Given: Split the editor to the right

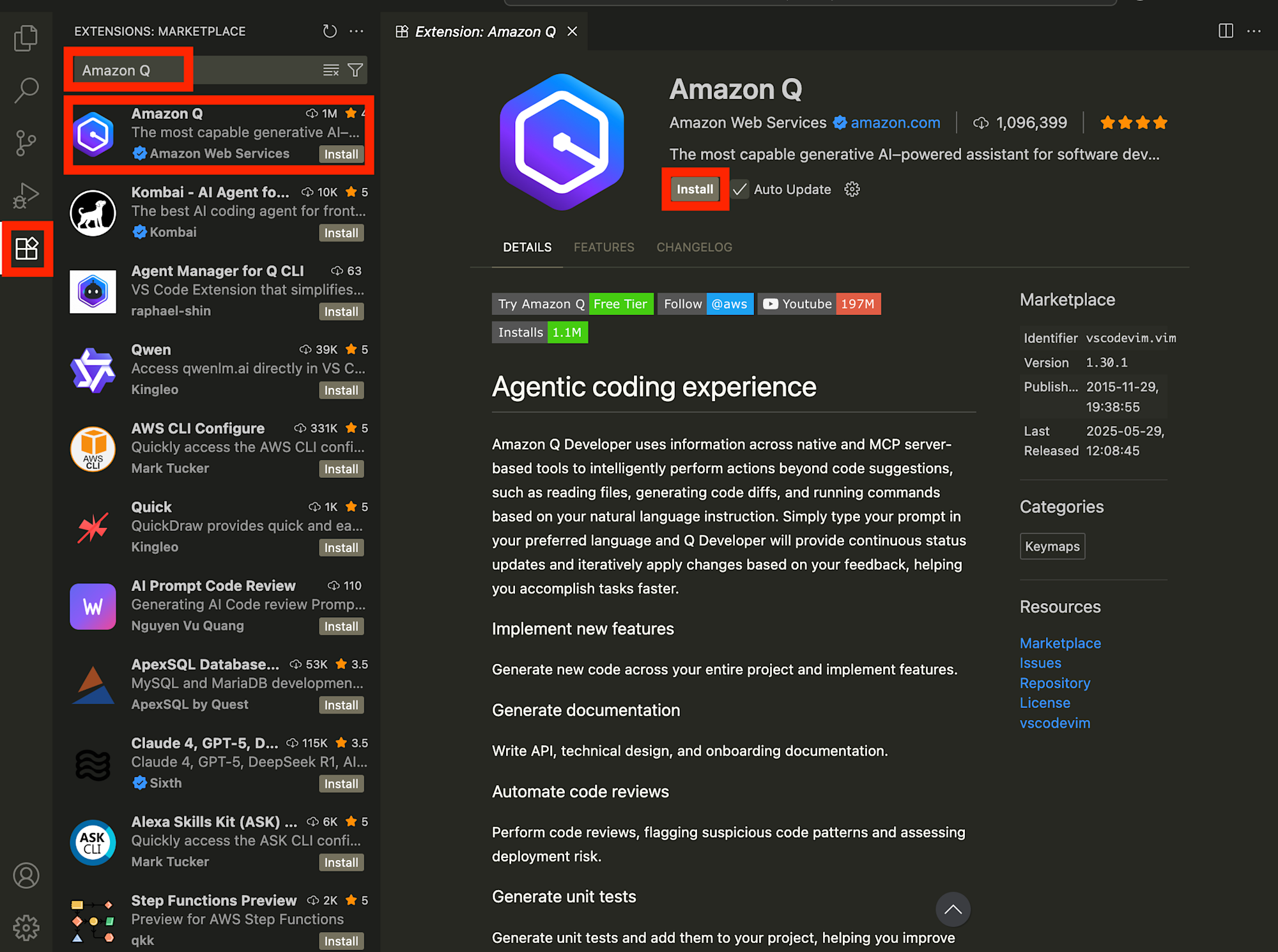Looking at the screenshot, I should 1226,31.
